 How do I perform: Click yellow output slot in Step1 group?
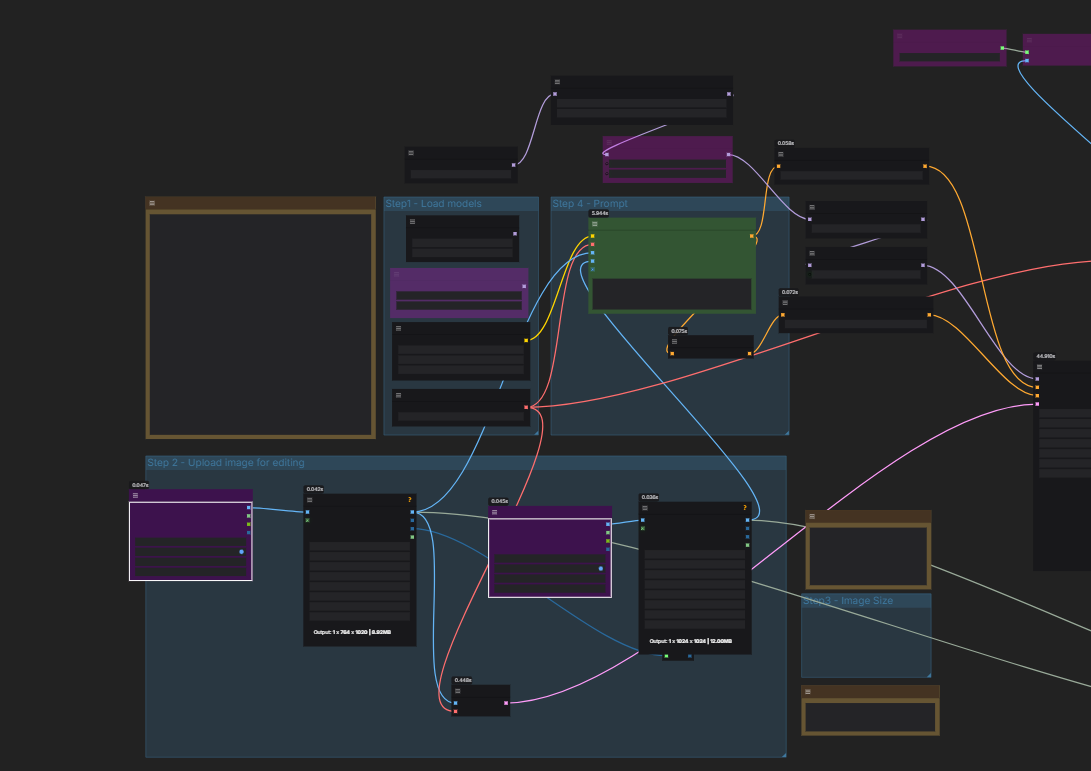526,340
